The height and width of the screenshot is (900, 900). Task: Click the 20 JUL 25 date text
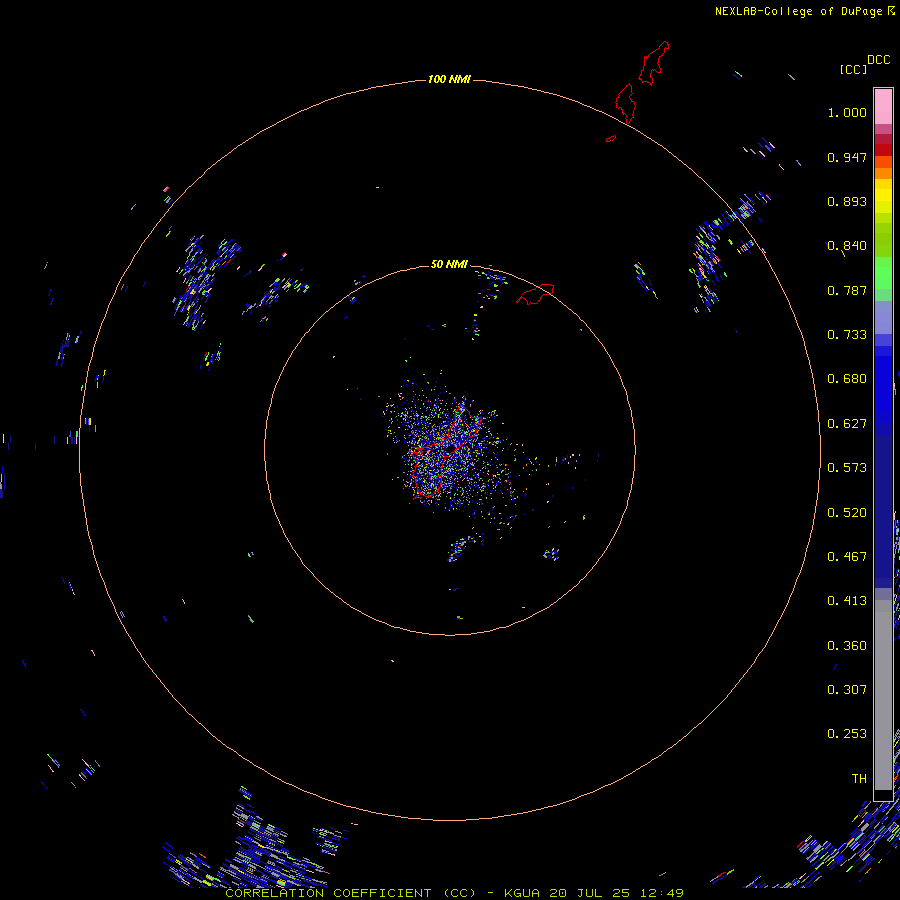[x=588, y=893]
